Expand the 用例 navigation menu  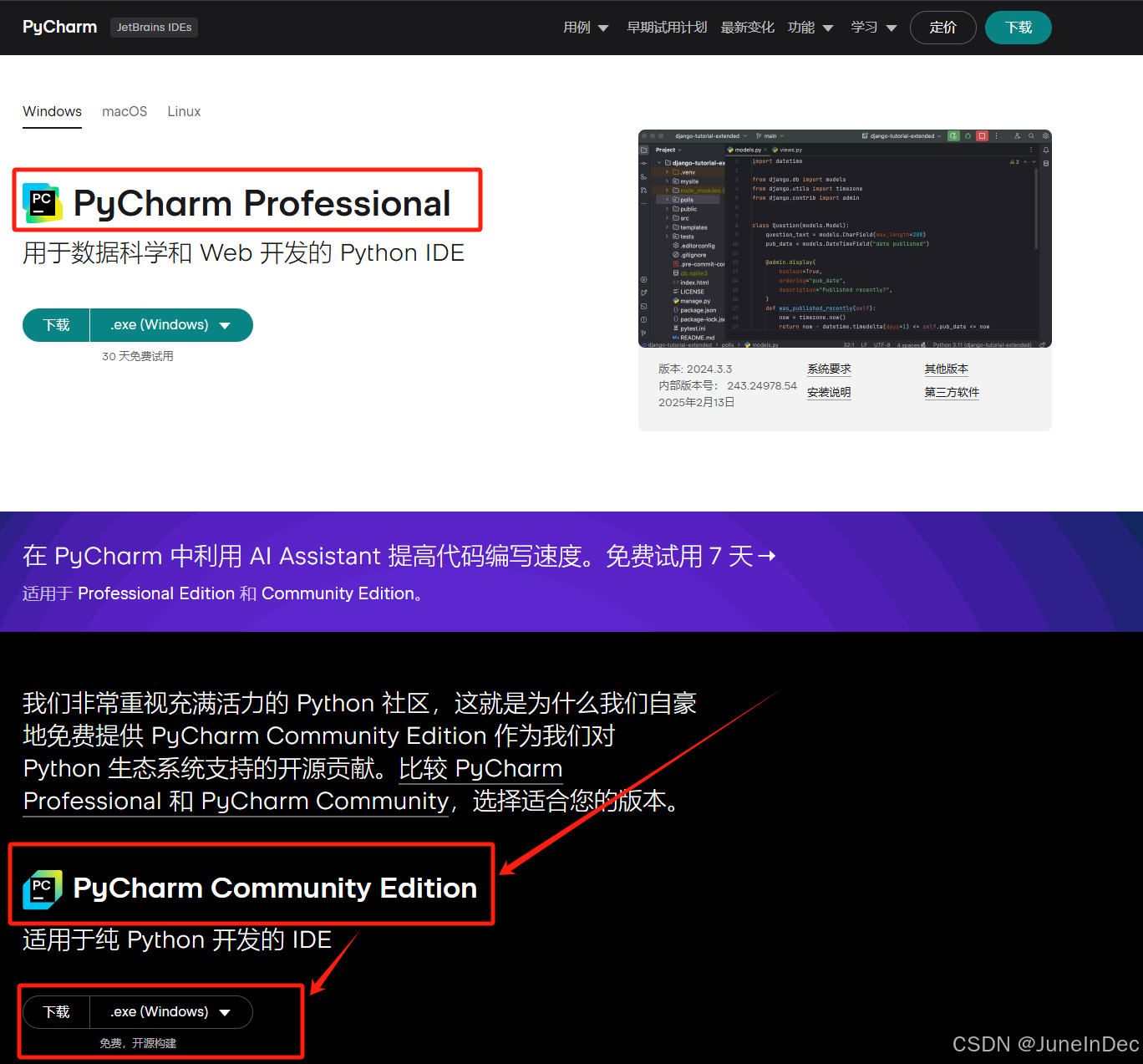coord(586,28)
